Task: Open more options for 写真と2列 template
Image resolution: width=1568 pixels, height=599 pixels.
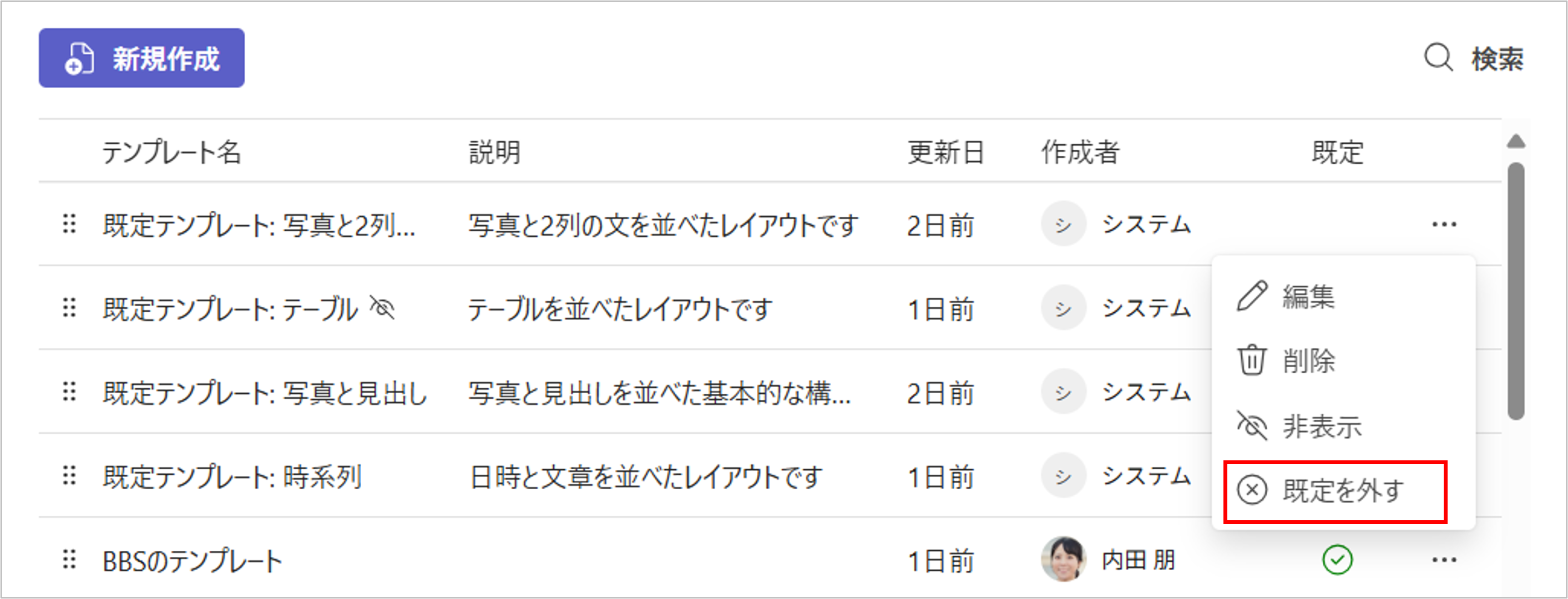Action: click(x=1444, y=225)
